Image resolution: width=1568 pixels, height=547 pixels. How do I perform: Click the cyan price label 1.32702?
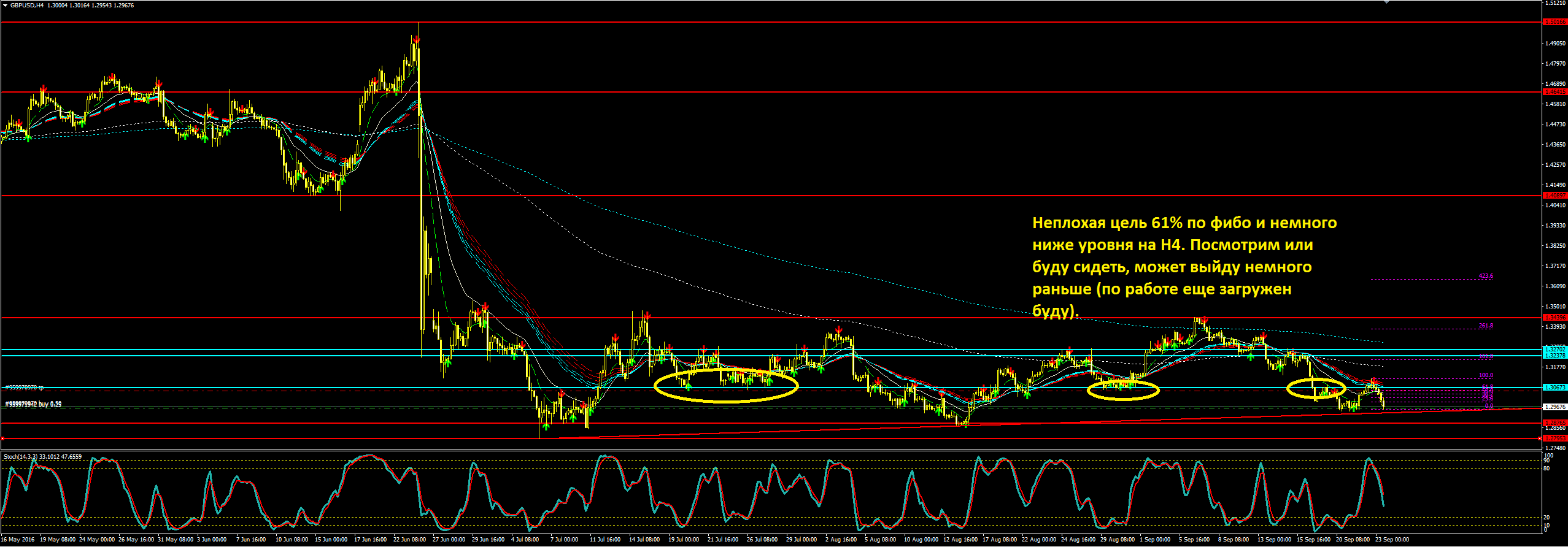[x=1555, y=350]
